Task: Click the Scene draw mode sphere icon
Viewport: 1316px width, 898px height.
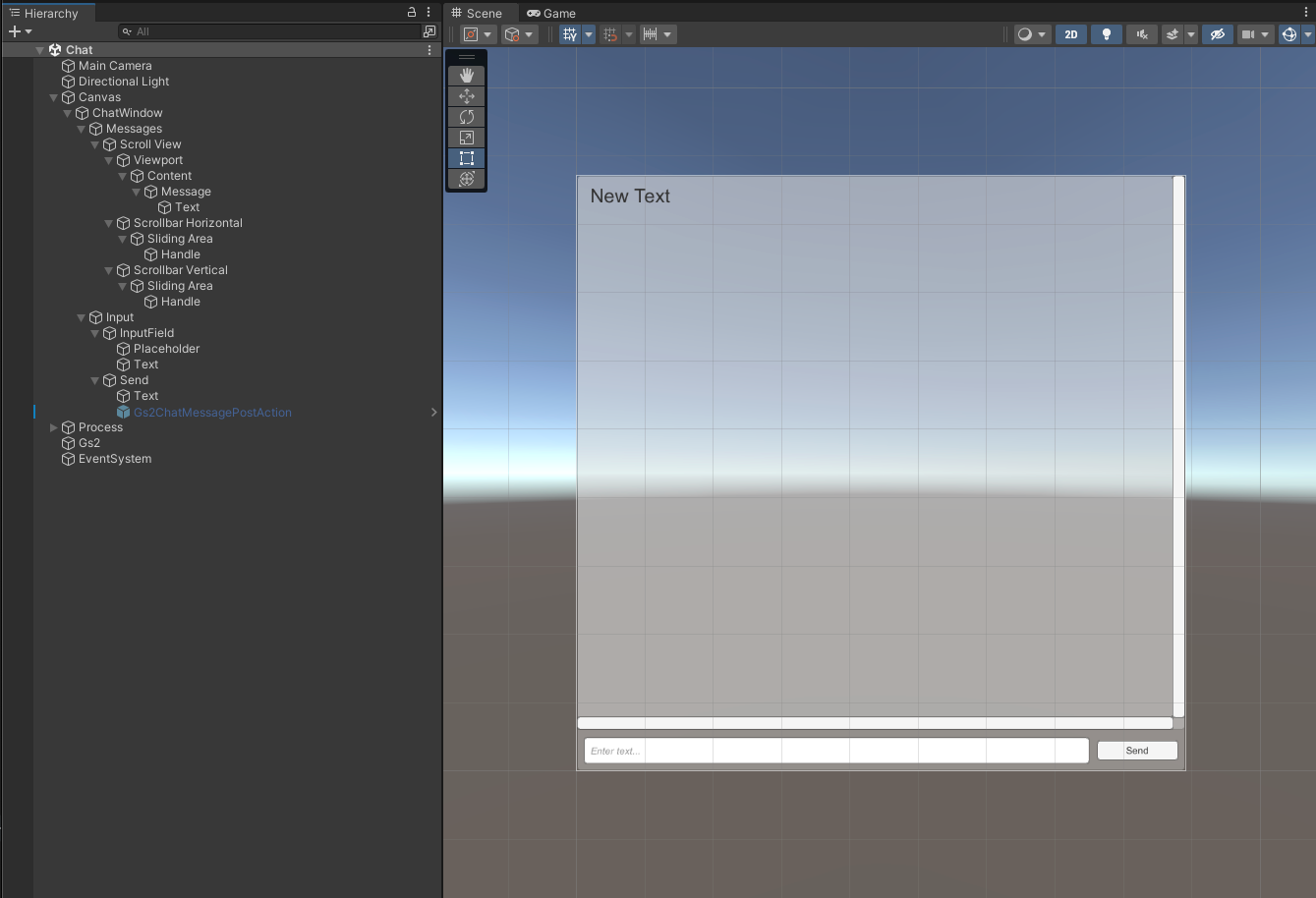Action: (1025, 34)
